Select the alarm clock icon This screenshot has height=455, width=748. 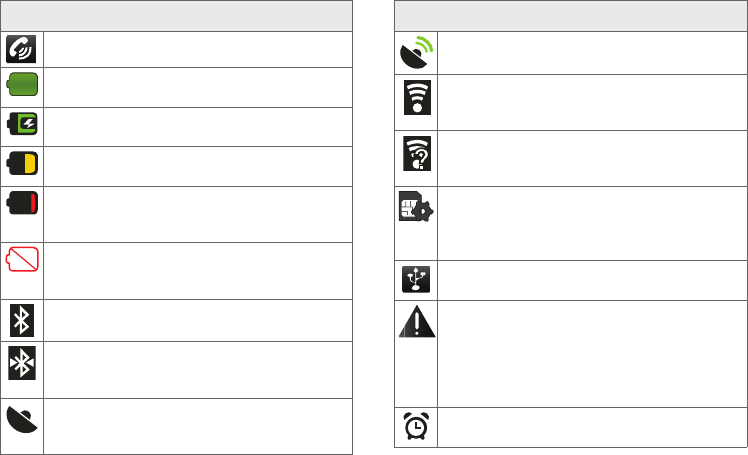(x=416, y=426)
